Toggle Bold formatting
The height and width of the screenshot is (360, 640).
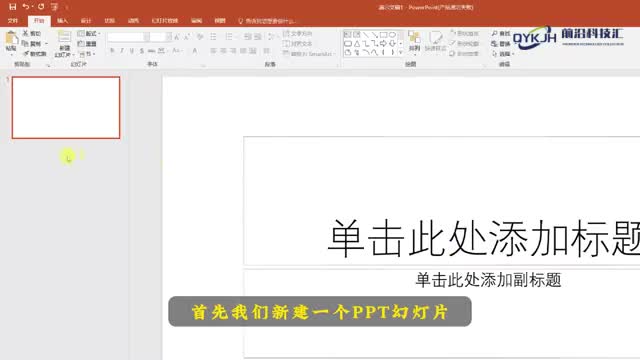[x=112, y=51]
